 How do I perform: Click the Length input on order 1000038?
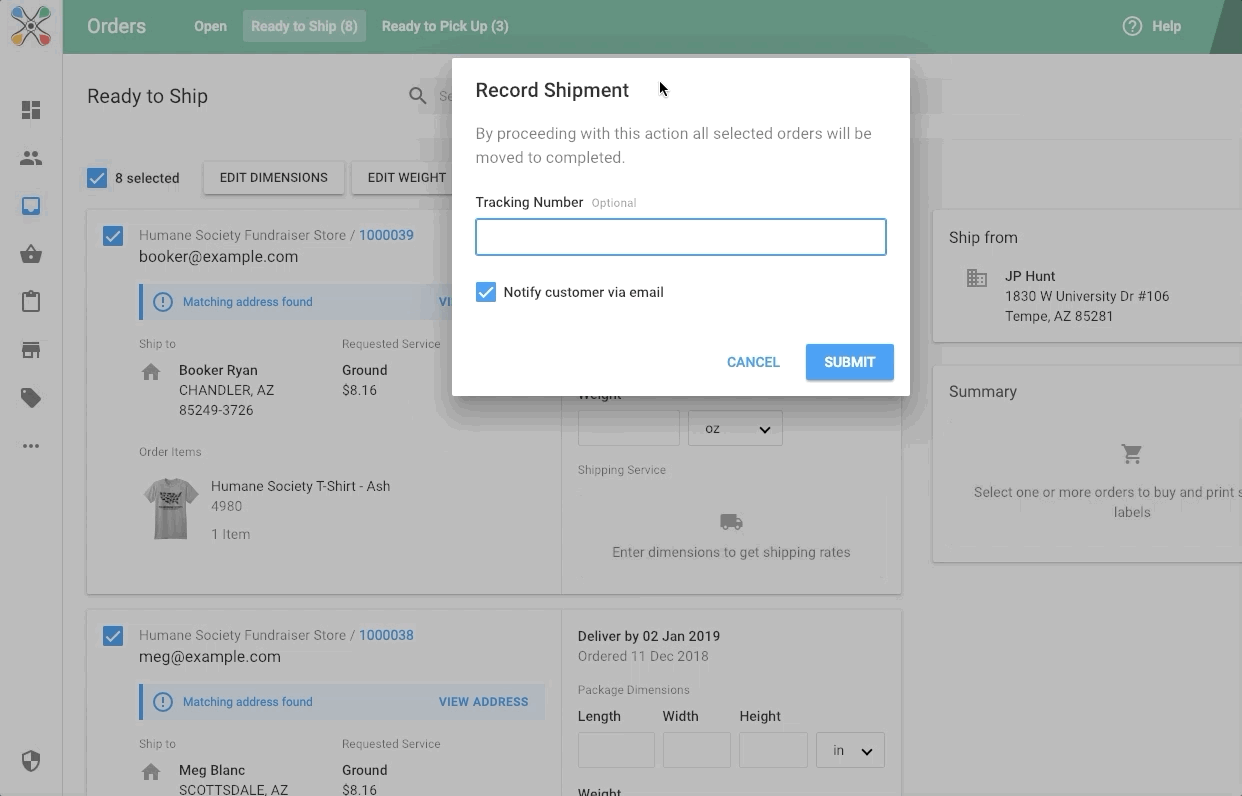(x=616, y=750)
